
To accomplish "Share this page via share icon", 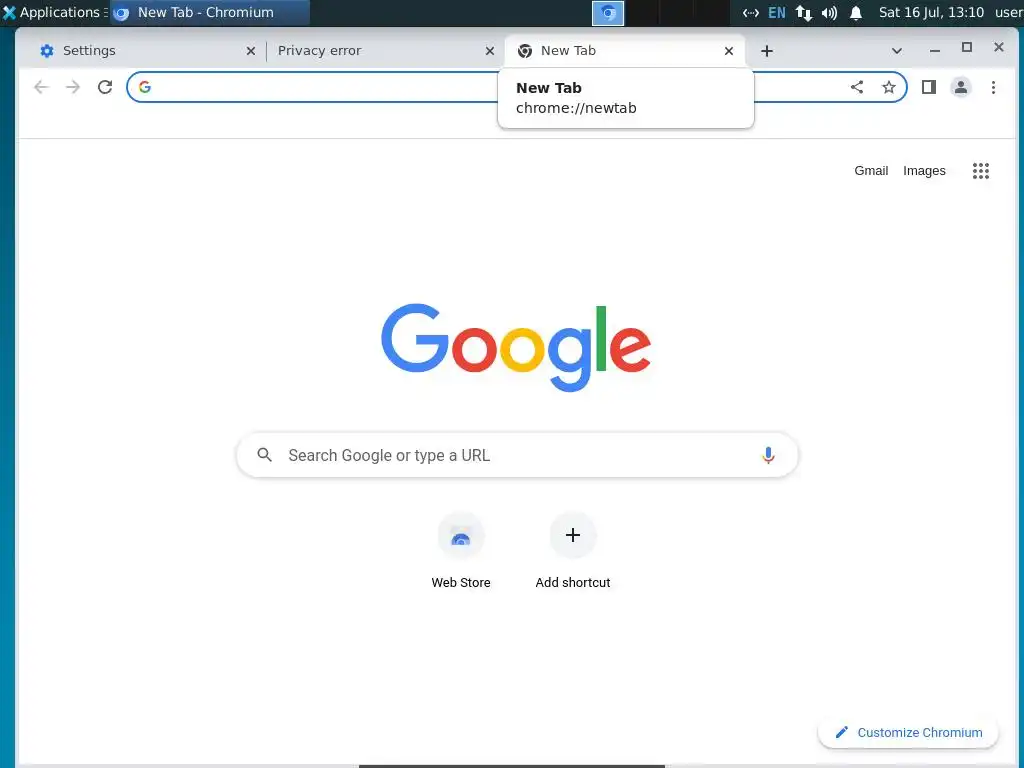I will click(x=857, y=87).
